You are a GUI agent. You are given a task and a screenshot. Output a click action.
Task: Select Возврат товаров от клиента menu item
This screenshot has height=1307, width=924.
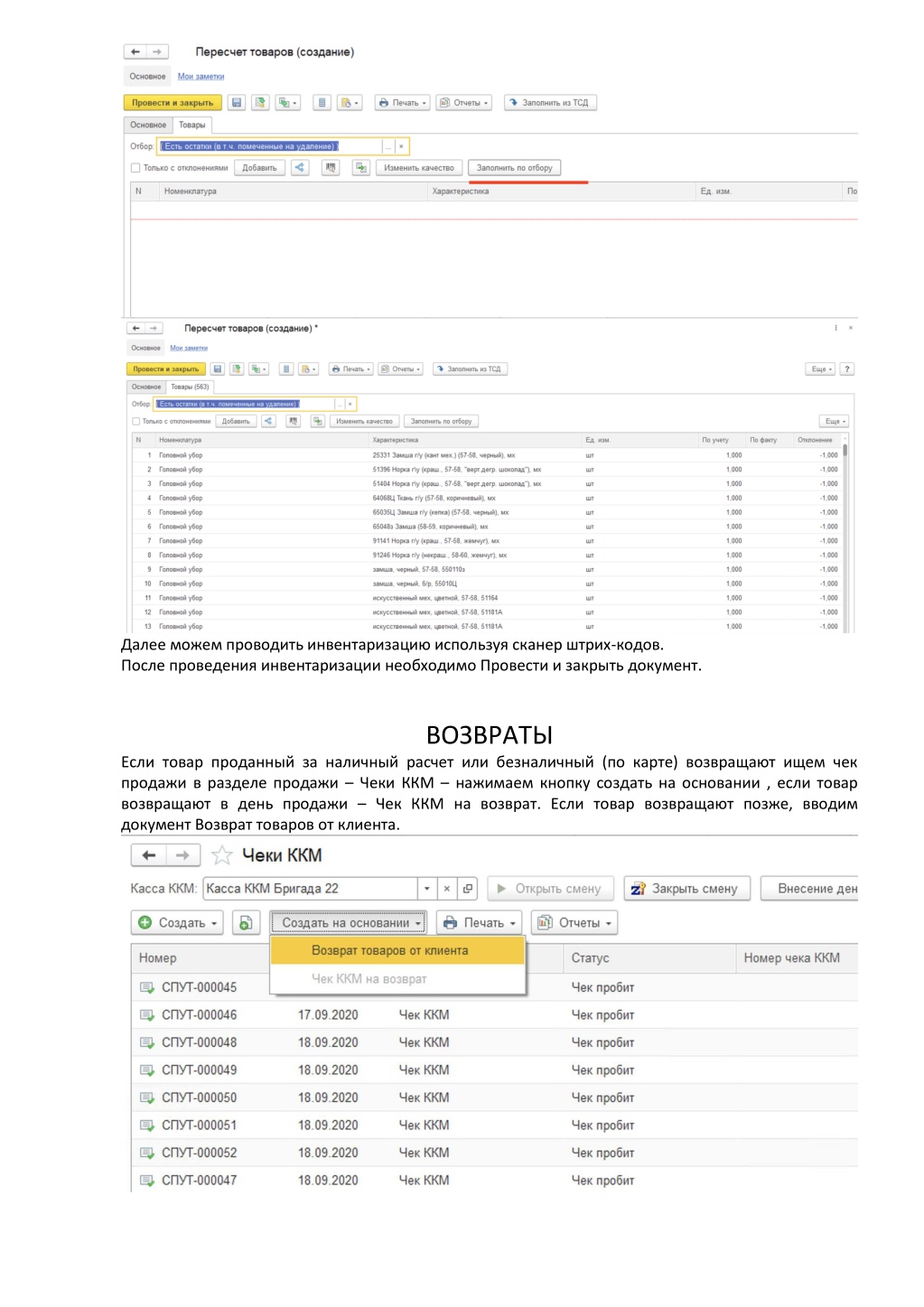397,950
